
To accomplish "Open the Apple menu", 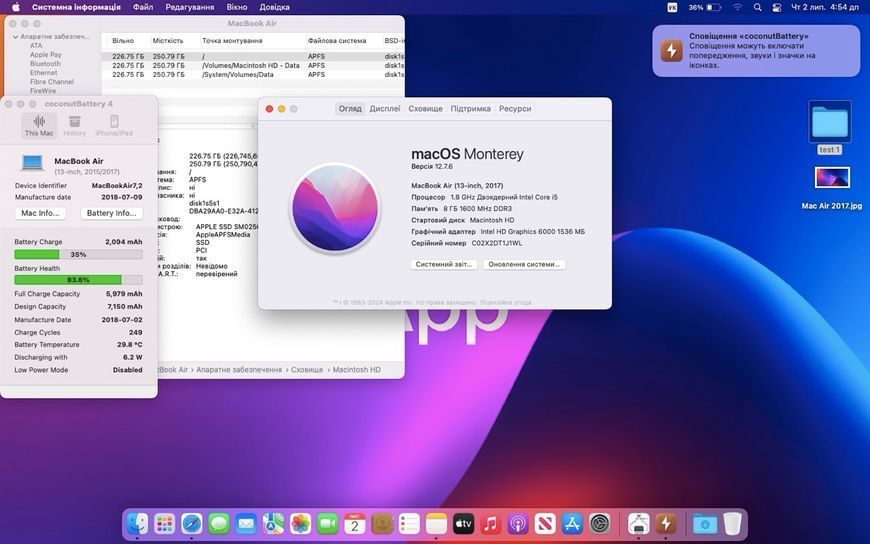I will click(x=16, y=7).
